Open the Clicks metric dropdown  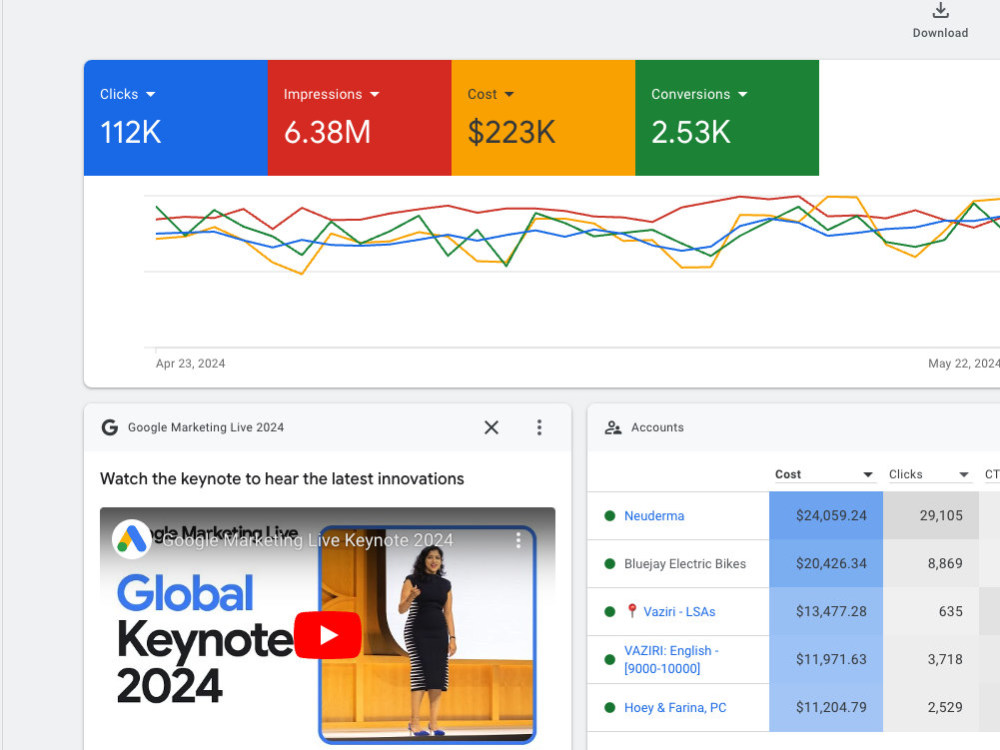(151, 94)
